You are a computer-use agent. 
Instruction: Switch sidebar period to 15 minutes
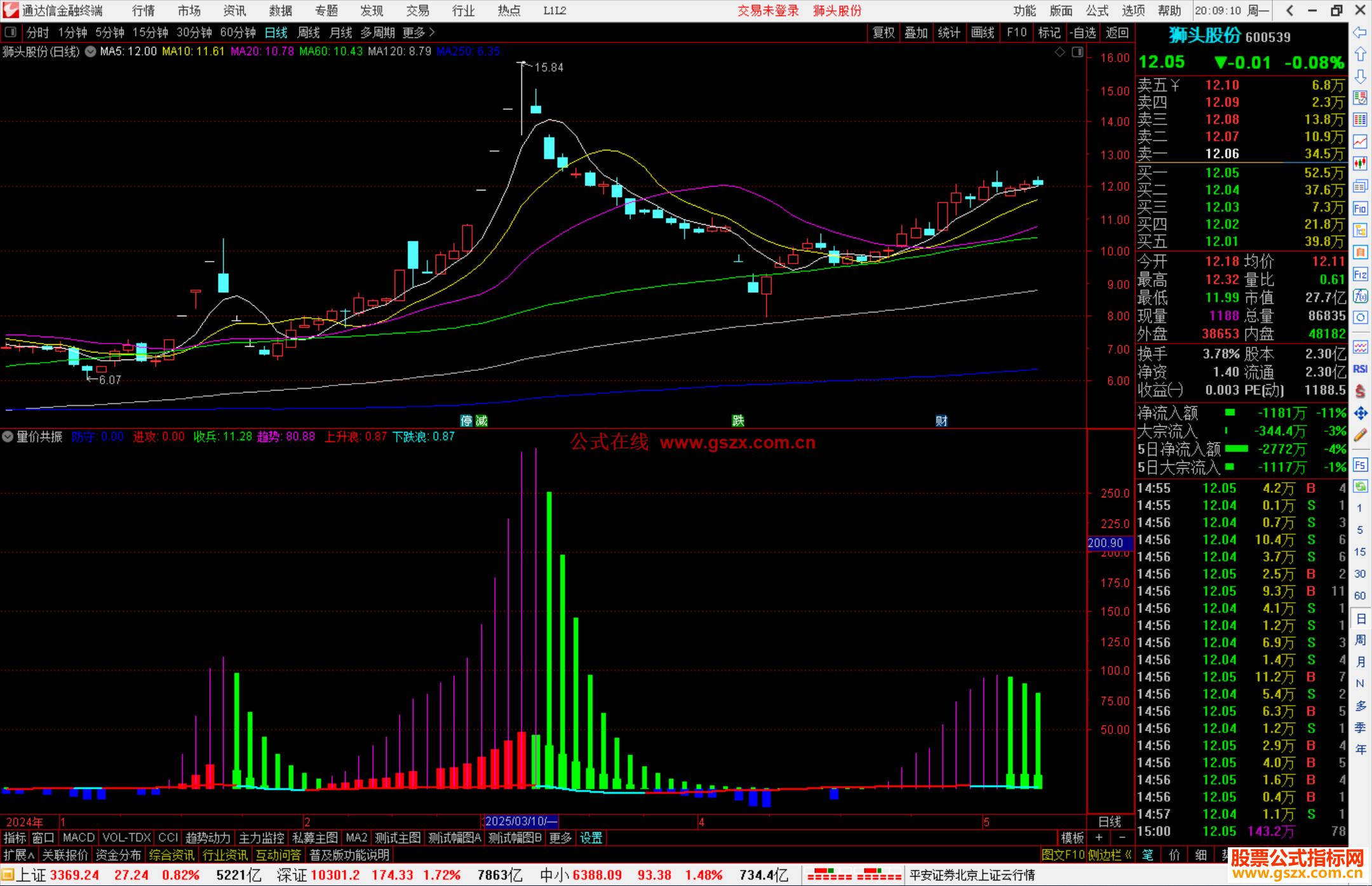click(1360, 552)
